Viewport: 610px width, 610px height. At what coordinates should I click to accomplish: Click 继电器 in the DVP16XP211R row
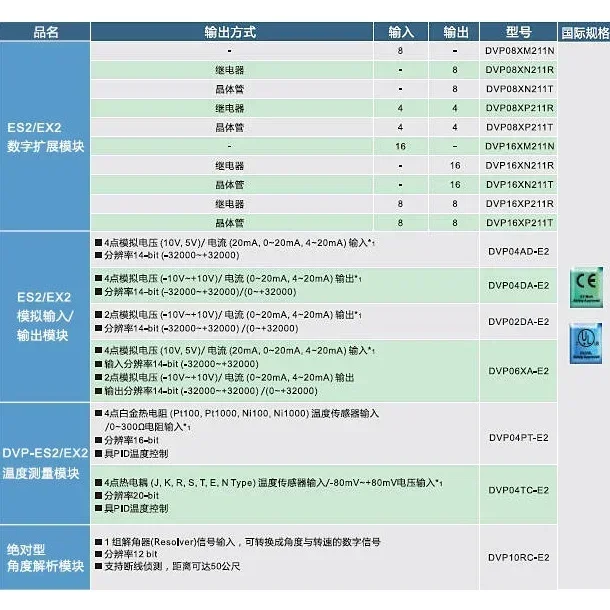pos(230,204)
